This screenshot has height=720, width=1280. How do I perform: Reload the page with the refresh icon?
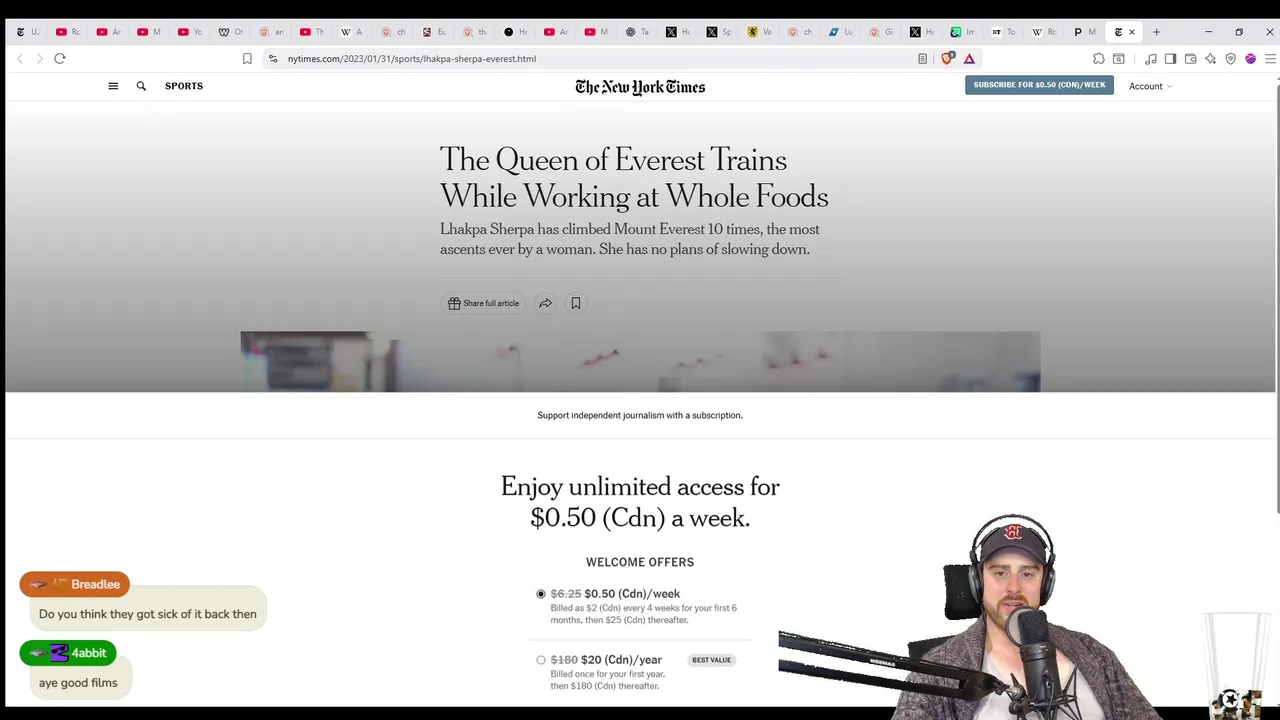point(60,59)
